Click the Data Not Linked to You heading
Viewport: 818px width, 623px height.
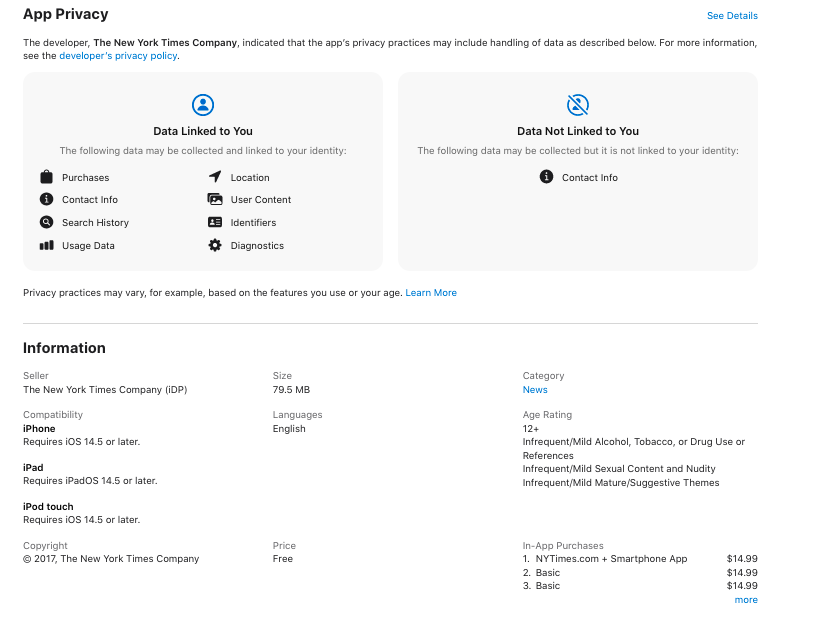pyautogui.click(x=578, y=131)
